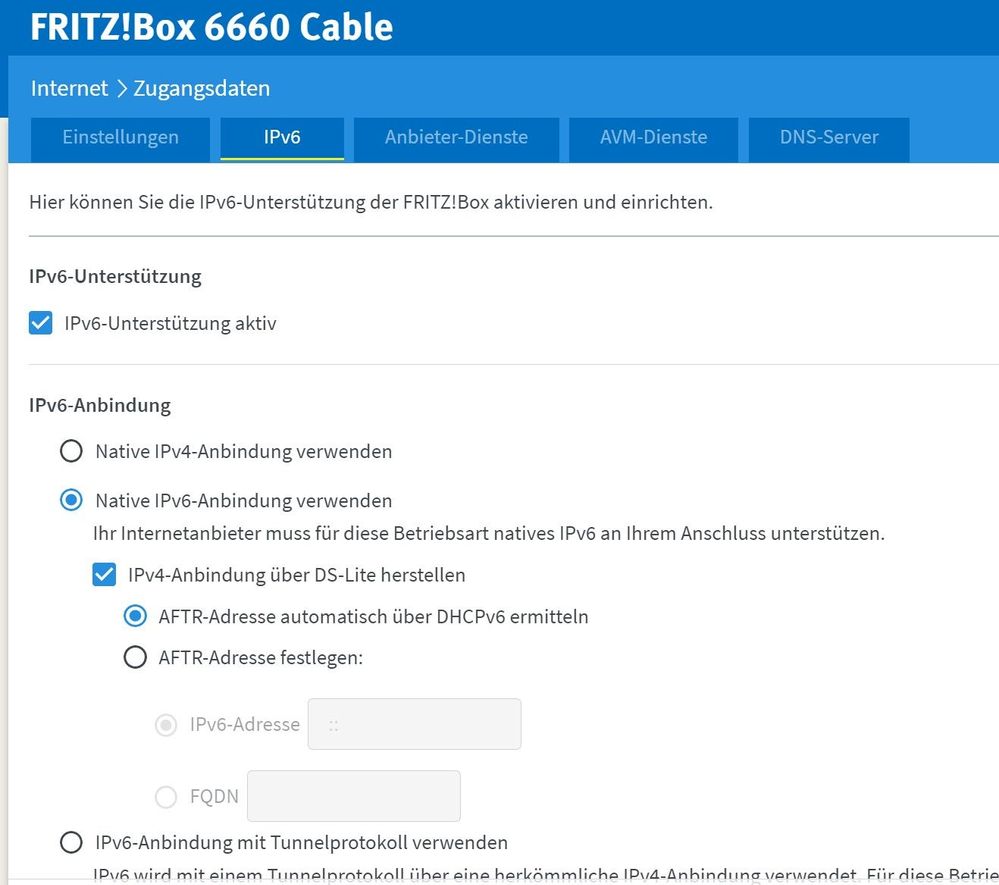Click the Zugangsdaten breadcrumb link
The height and width of the screenshot is (885, 999).
tap(200, 88)
